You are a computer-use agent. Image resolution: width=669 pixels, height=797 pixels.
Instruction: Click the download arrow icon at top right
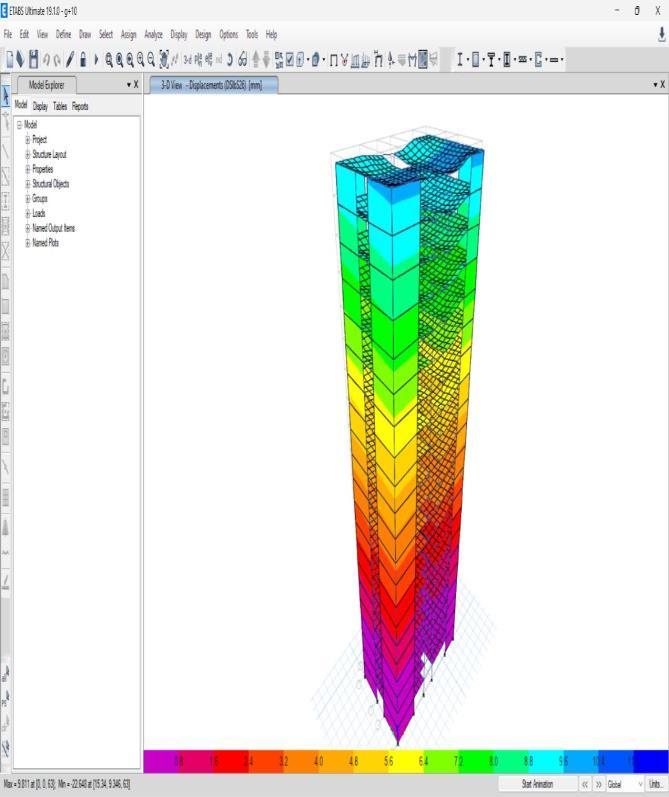661,35
